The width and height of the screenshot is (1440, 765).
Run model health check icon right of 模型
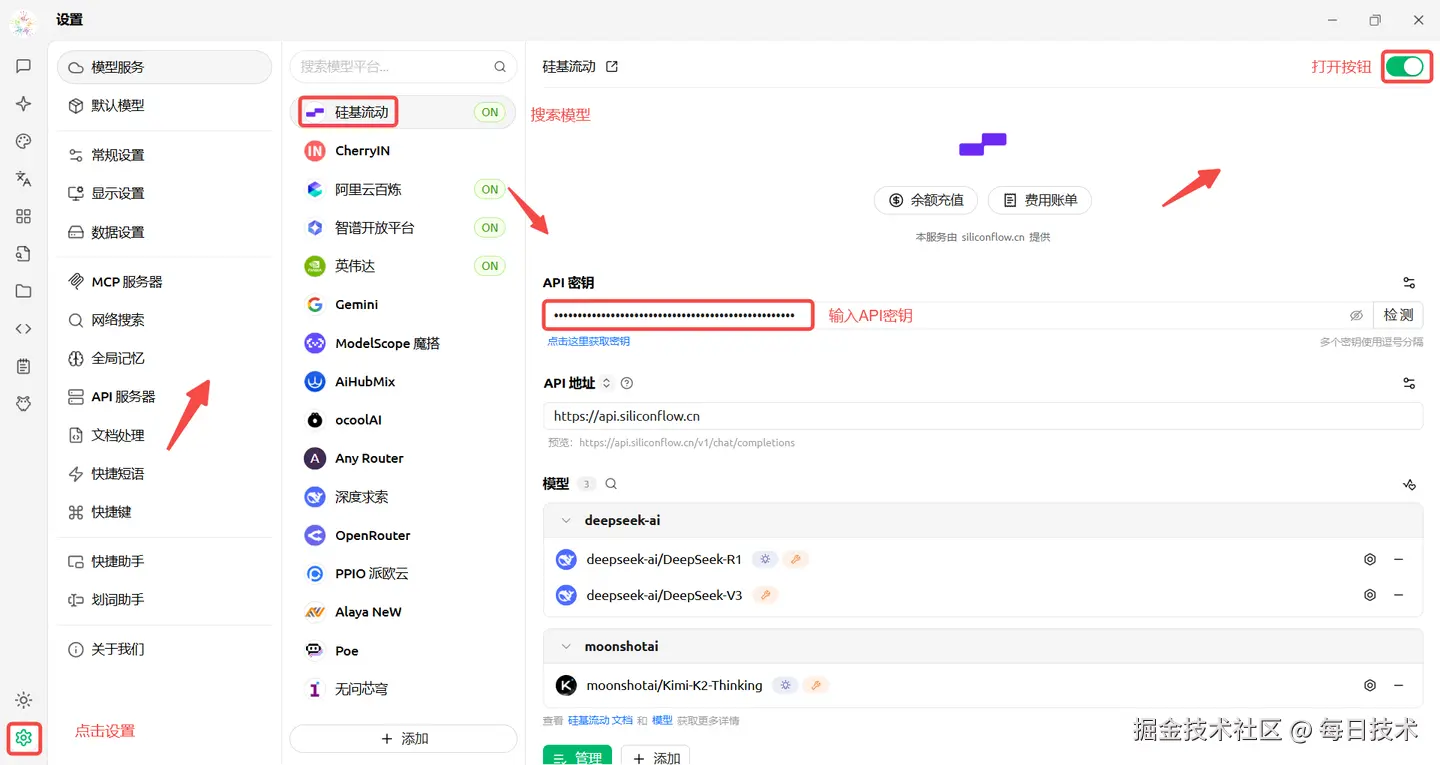pos(1409,484)
